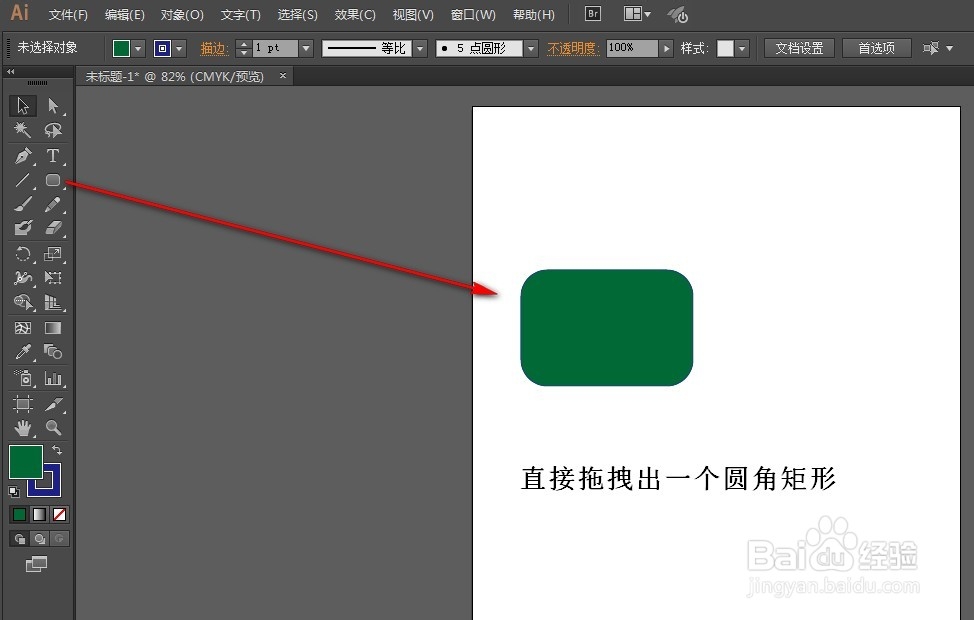Select the Hand tool

pos(22,427)
